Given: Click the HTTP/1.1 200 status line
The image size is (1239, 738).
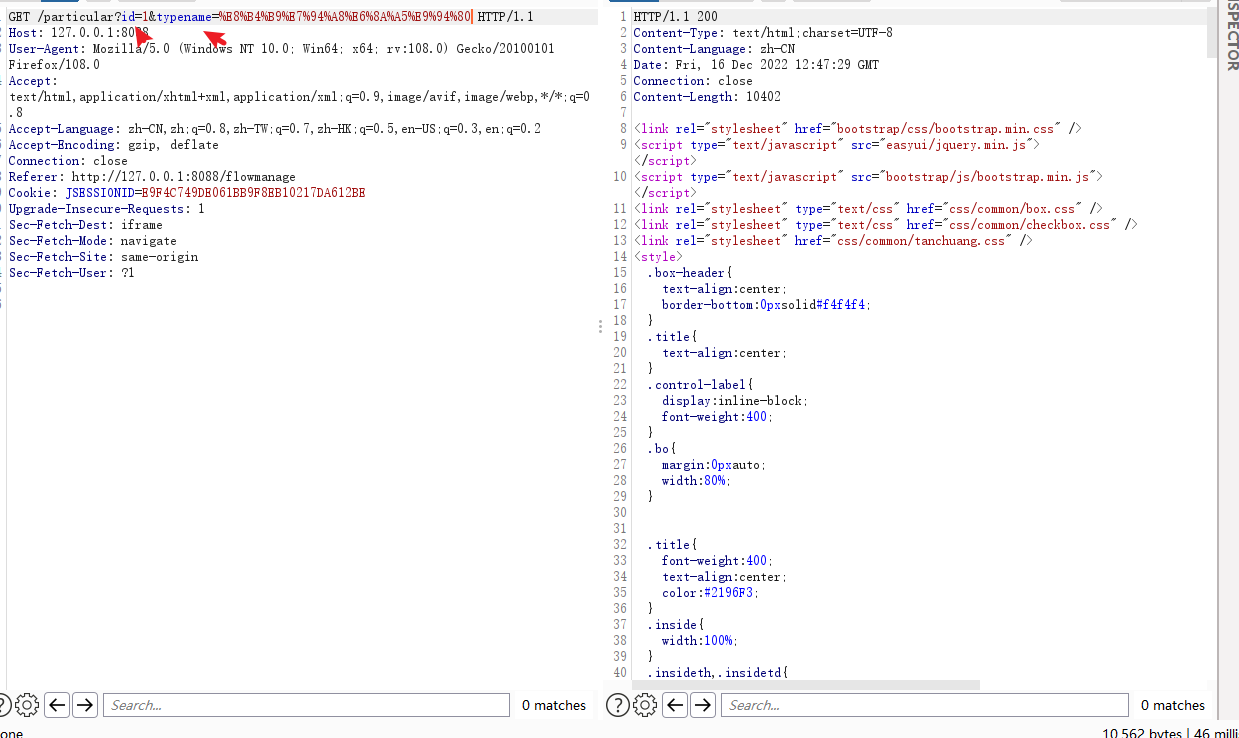Looking at the screenshot, I should click(x=675, y=17).
